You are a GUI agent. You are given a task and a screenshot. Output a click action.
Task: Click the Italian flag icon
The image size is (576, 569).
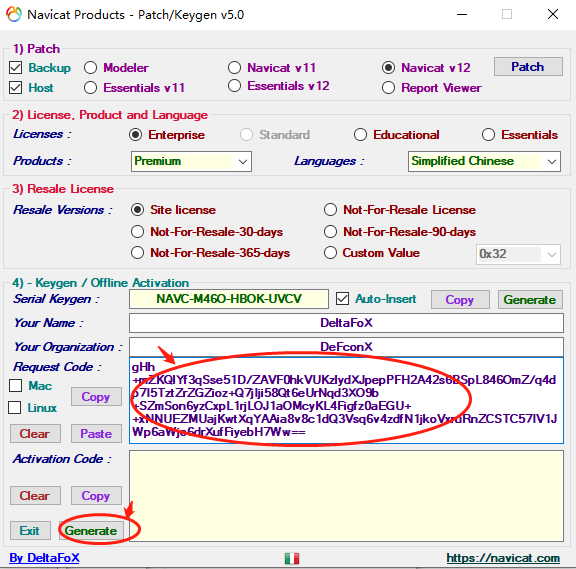click(292, 558)
